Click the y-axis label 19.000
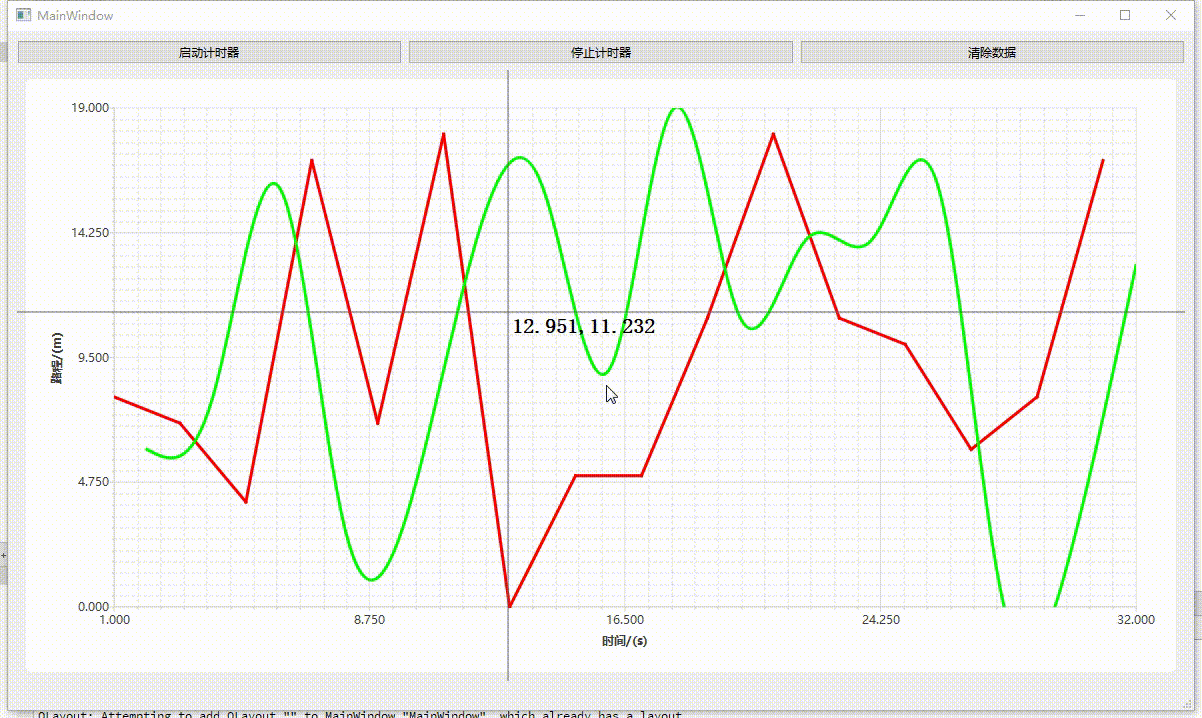The height and width of the screenshot is (718, 1202). pos(90,108)
